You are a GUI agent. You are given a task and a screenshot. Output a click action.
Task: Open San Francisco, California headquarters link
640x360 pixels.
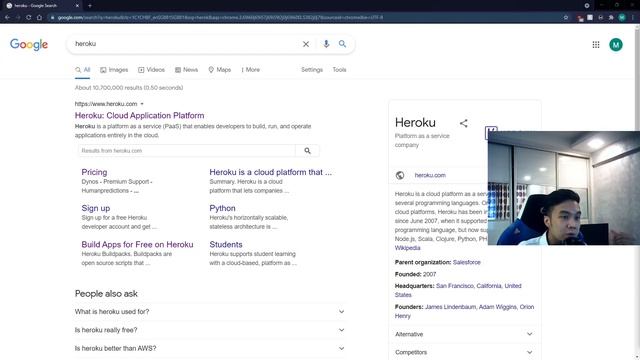pos(458,290)
